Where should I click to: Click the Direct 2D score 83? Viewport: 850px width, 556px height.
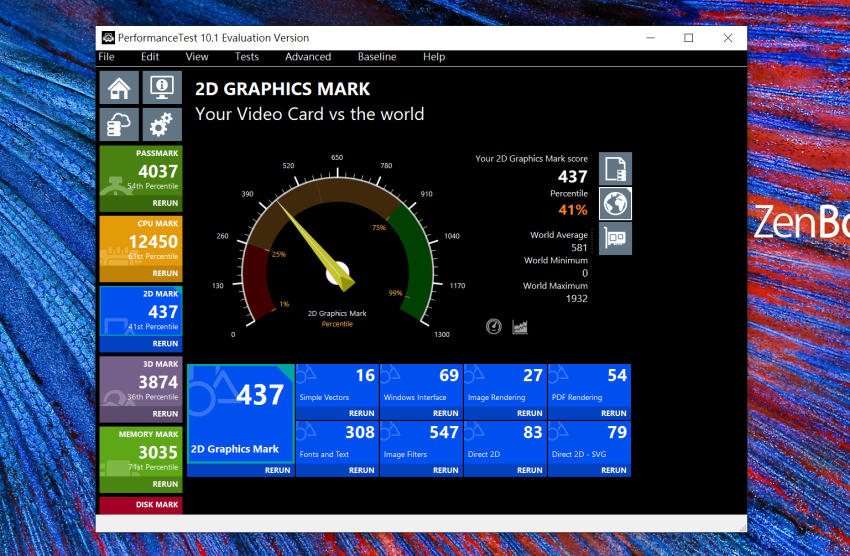coord(533,432)
